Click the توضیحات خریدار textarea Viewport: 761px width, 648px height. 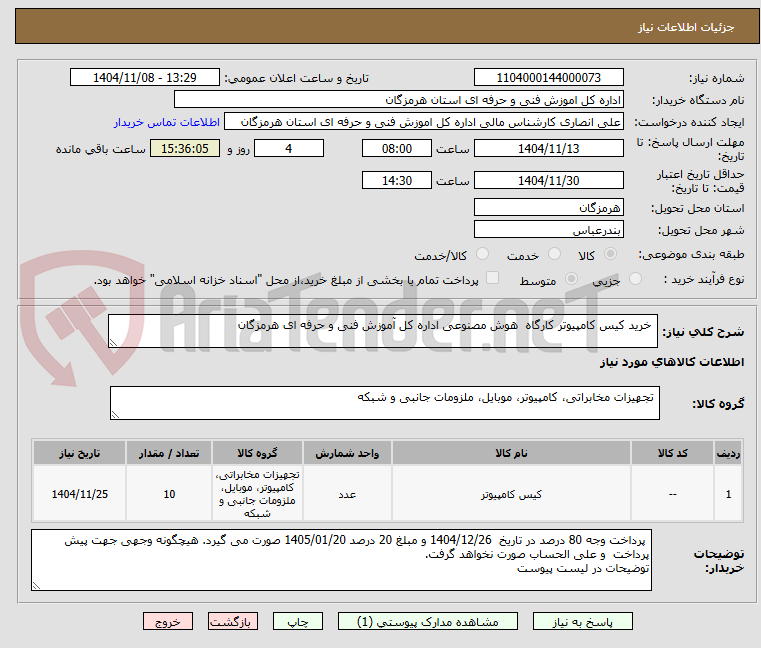tap(341, 560)
